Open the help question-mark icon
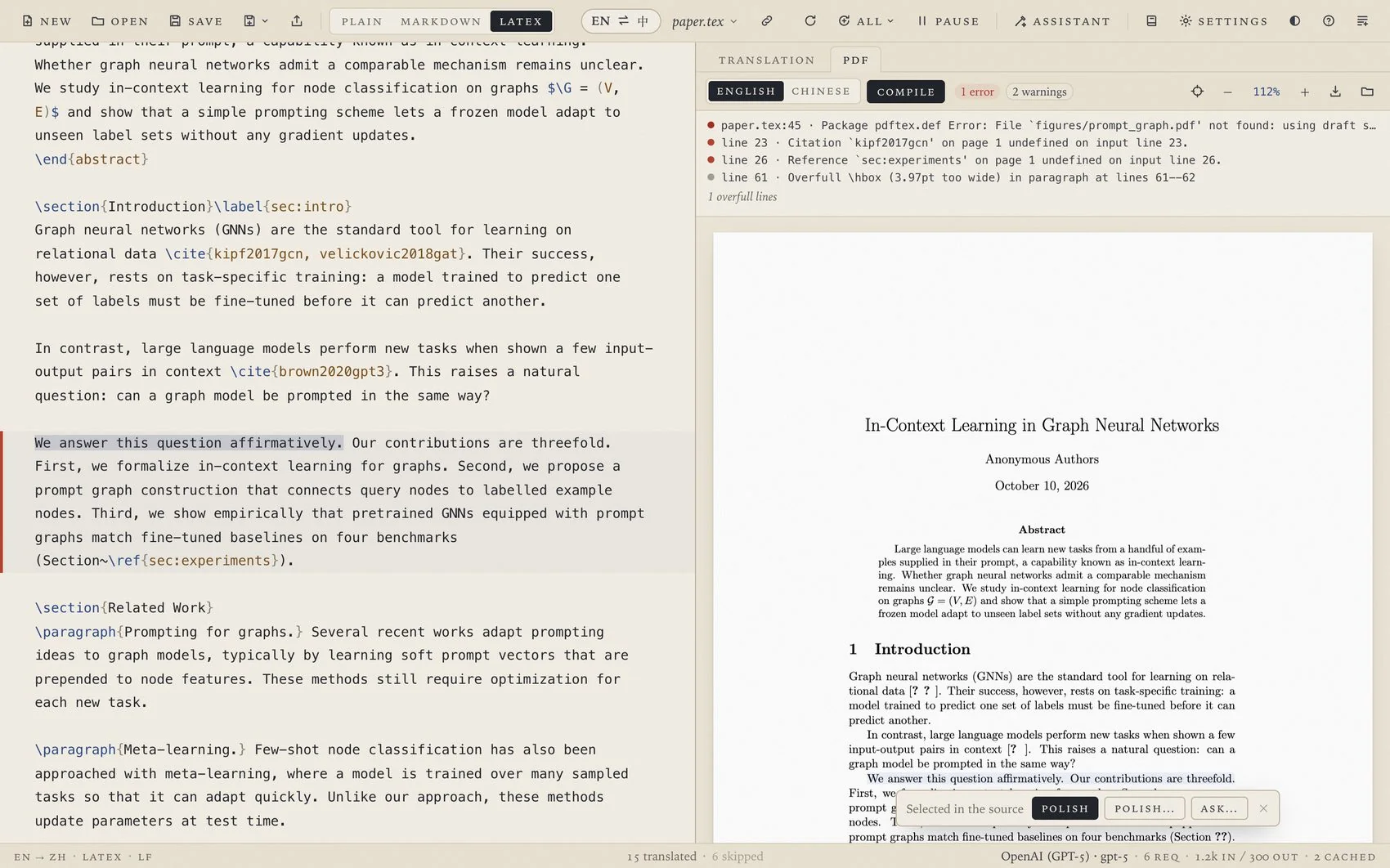The width and height of the screenshot is (1390, 868). (x=1329, y=21)
